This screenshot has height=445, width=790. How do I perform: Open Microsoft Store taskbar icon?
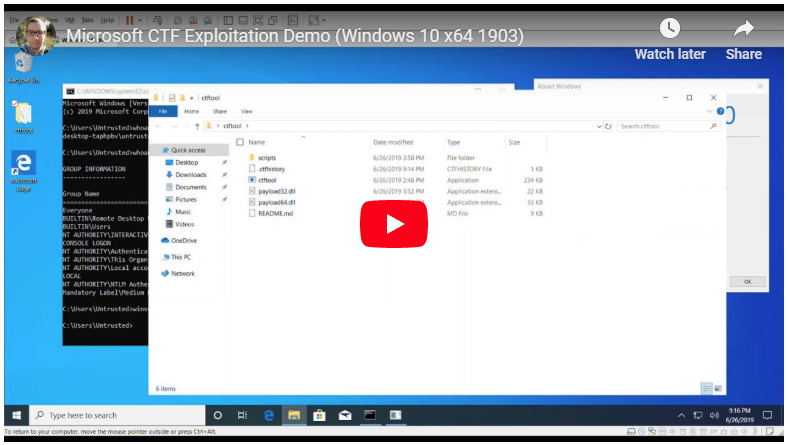319,415
